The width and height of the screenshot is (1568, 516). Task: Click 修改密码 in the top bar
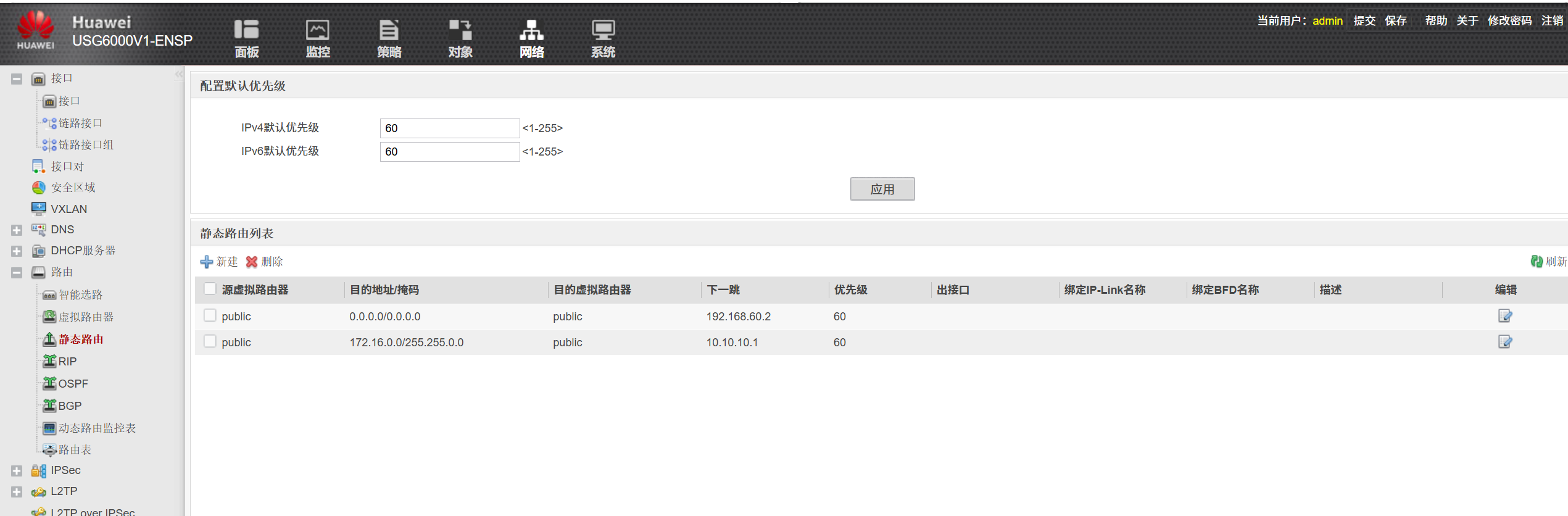click(1509, 21)
